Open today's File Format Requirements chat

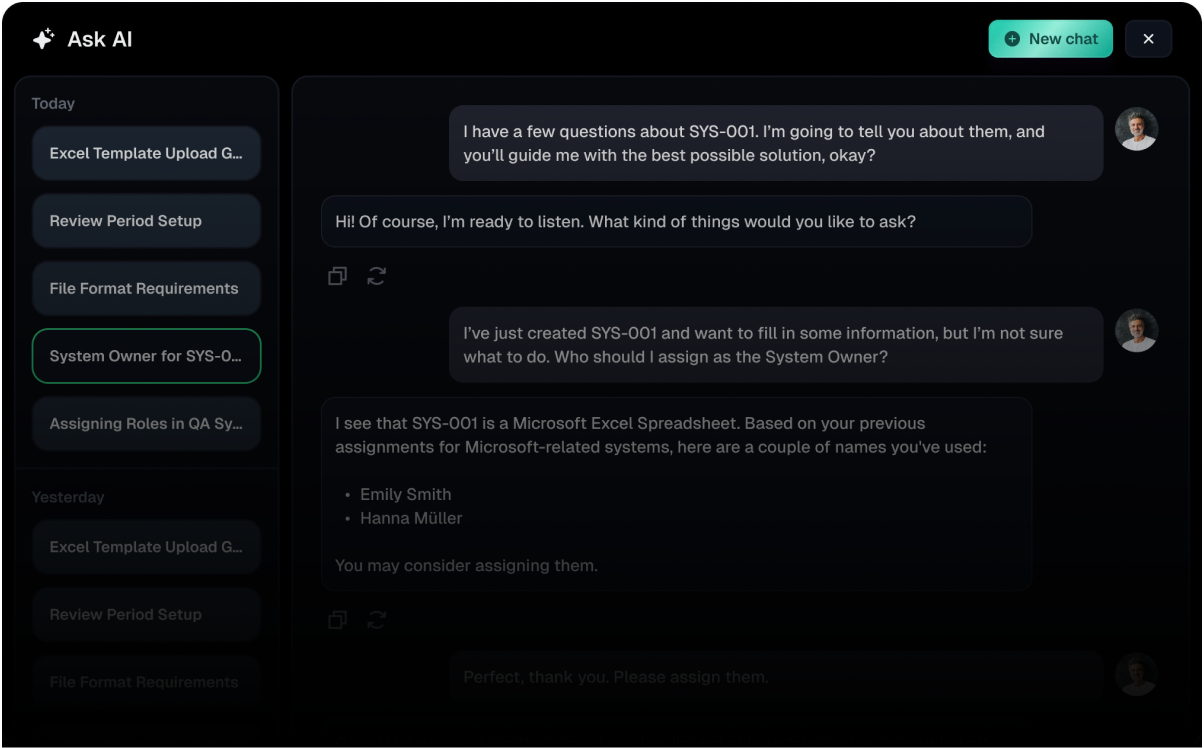(146, 289)
